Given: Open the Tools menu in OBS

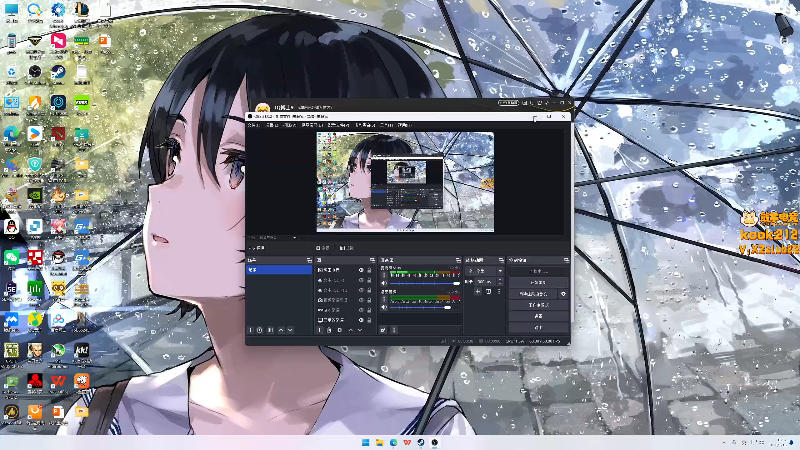Looking at the screenshot, I should (386, 124).
